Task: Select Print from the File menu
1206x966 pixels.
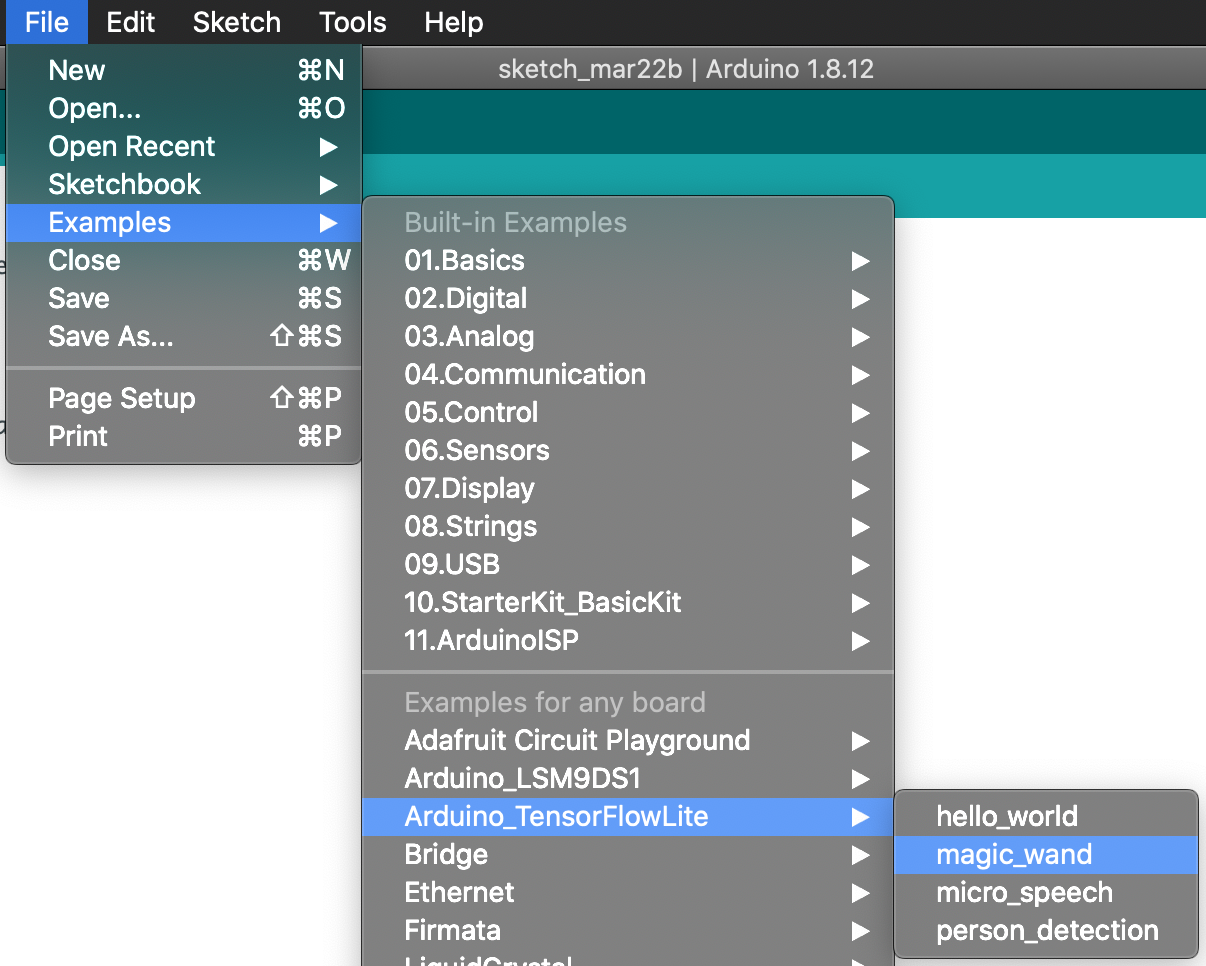Action: click(x=78, y=437)
